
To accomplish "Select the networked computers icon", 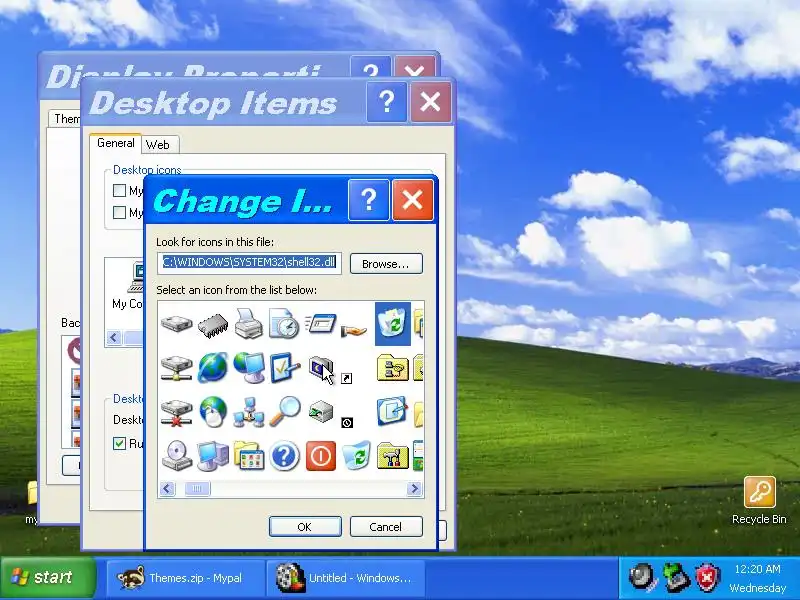I will point(249,412).
